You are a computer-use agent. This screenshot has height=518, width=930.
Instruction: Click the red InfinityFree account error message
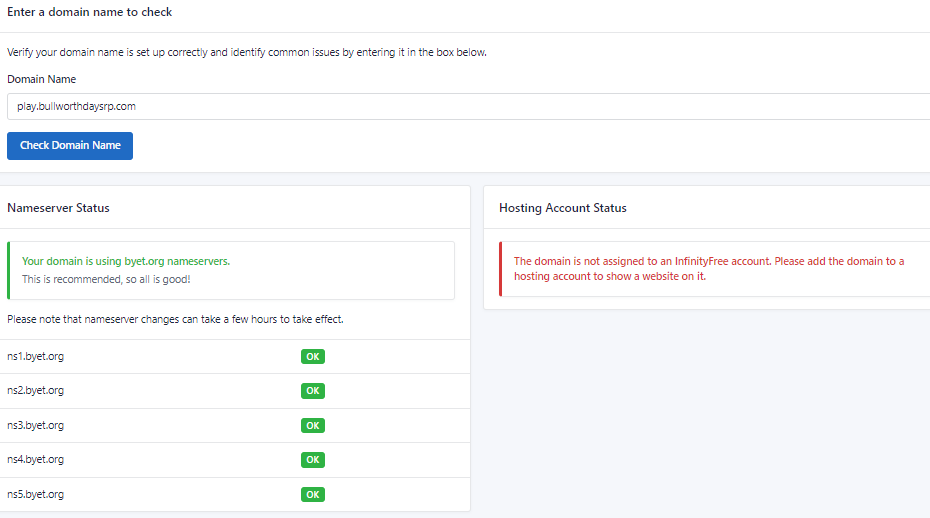point(708,268)
